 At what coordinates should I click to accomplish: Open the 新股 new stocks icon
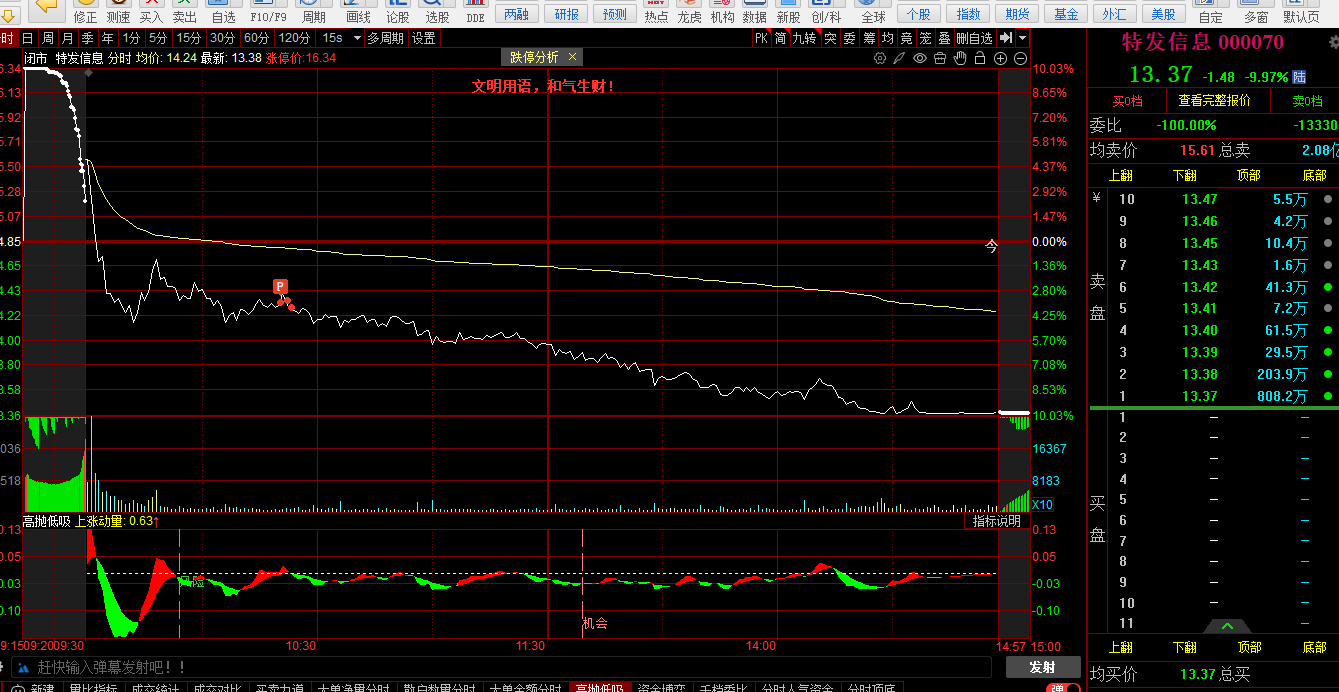tap(788, 12)
